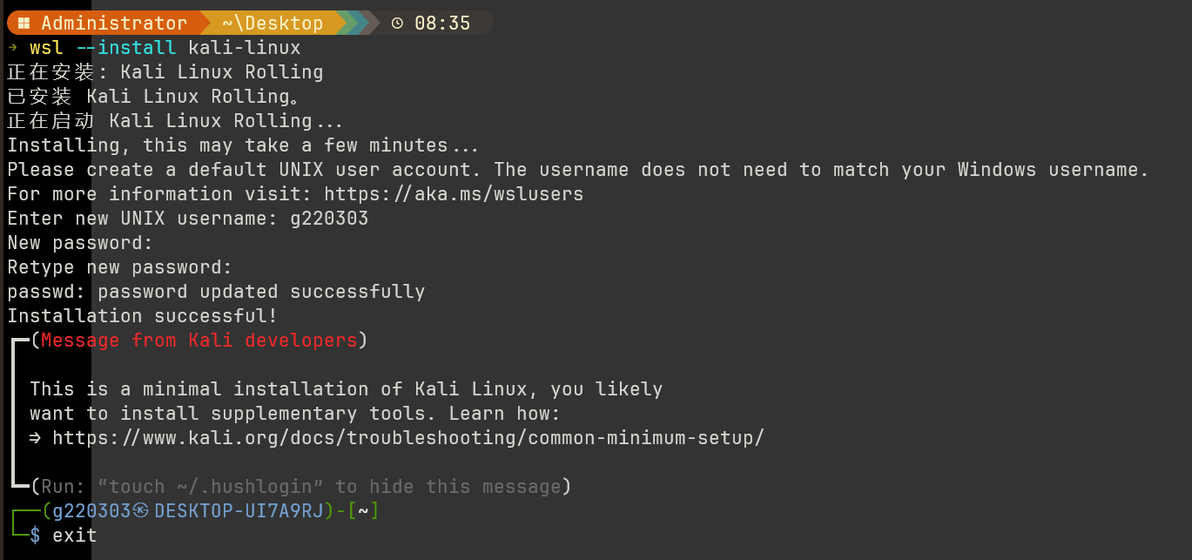This screenshot has height=560, width=1192.
Task: Click the double arrow before the kali.org URL
Action: [x=36, y=438]
